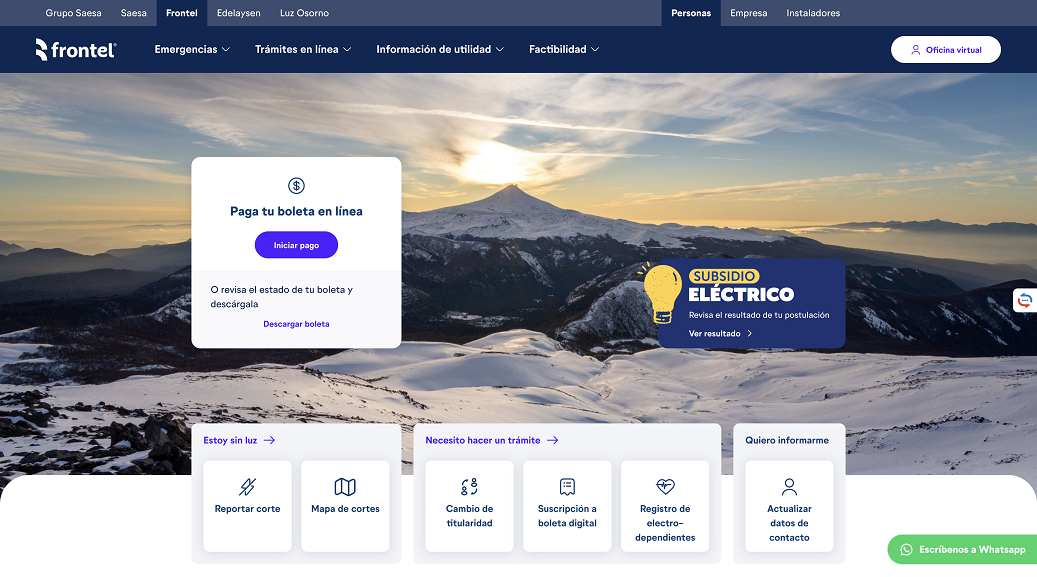Expand Información de utilidad menu
The image size is (1037, 577).
440,49
